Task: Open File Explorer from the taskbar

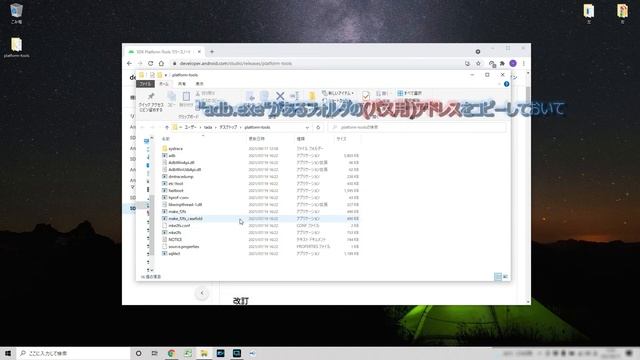Action: [204, 353]
